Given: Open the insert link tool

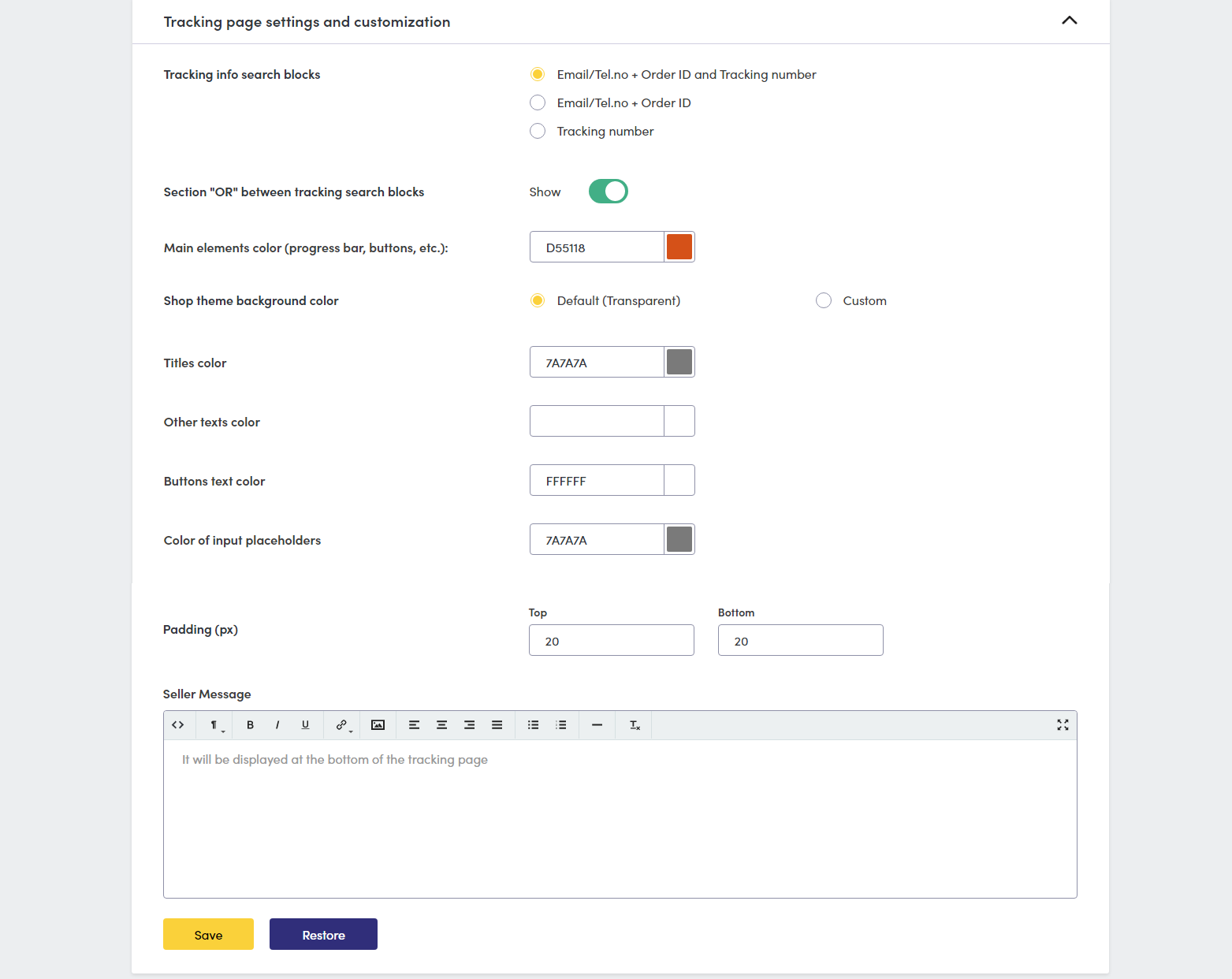Looking at the screenshot, I should [342, 725].
